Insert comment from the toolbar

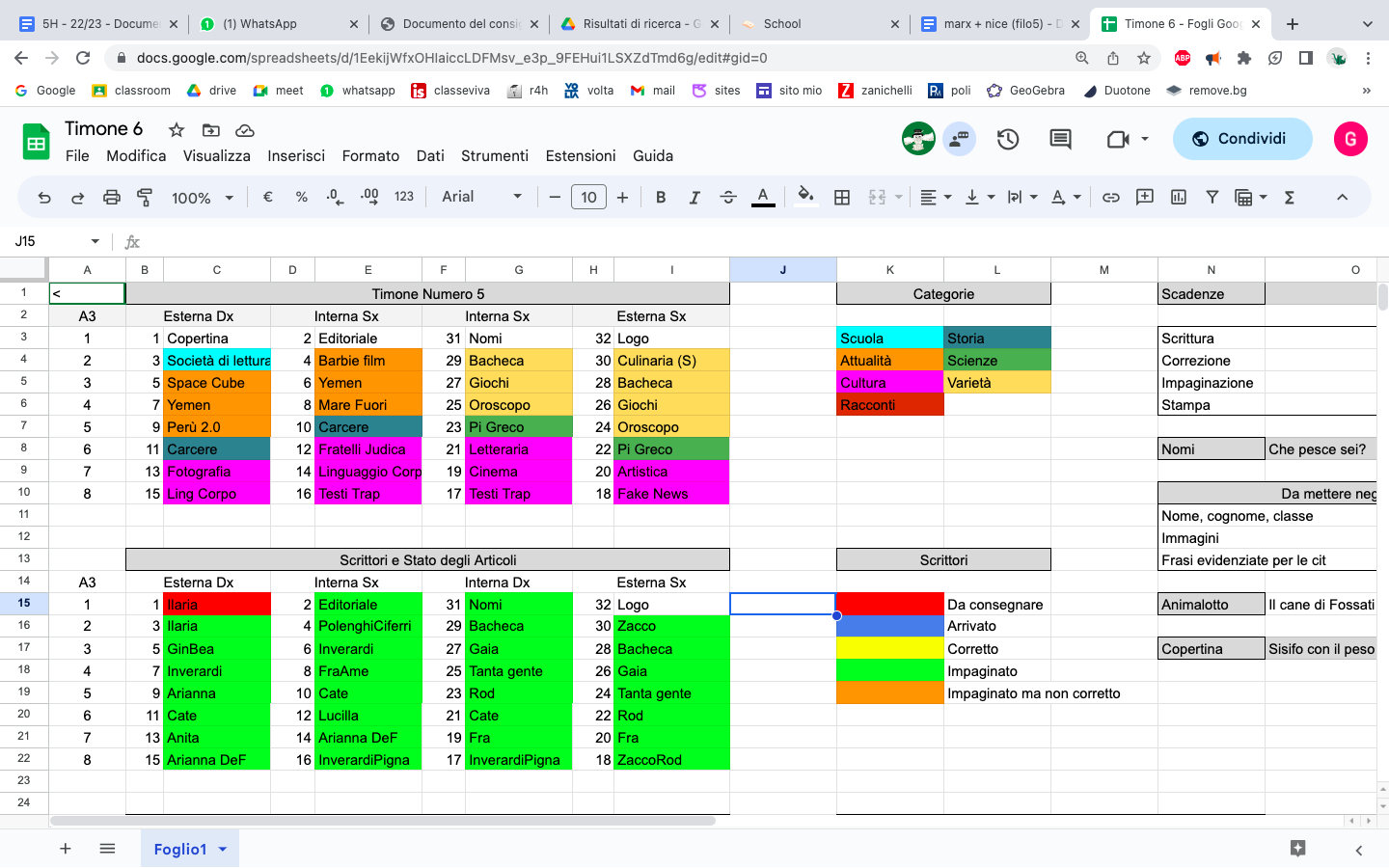[x=1145, y=197]
